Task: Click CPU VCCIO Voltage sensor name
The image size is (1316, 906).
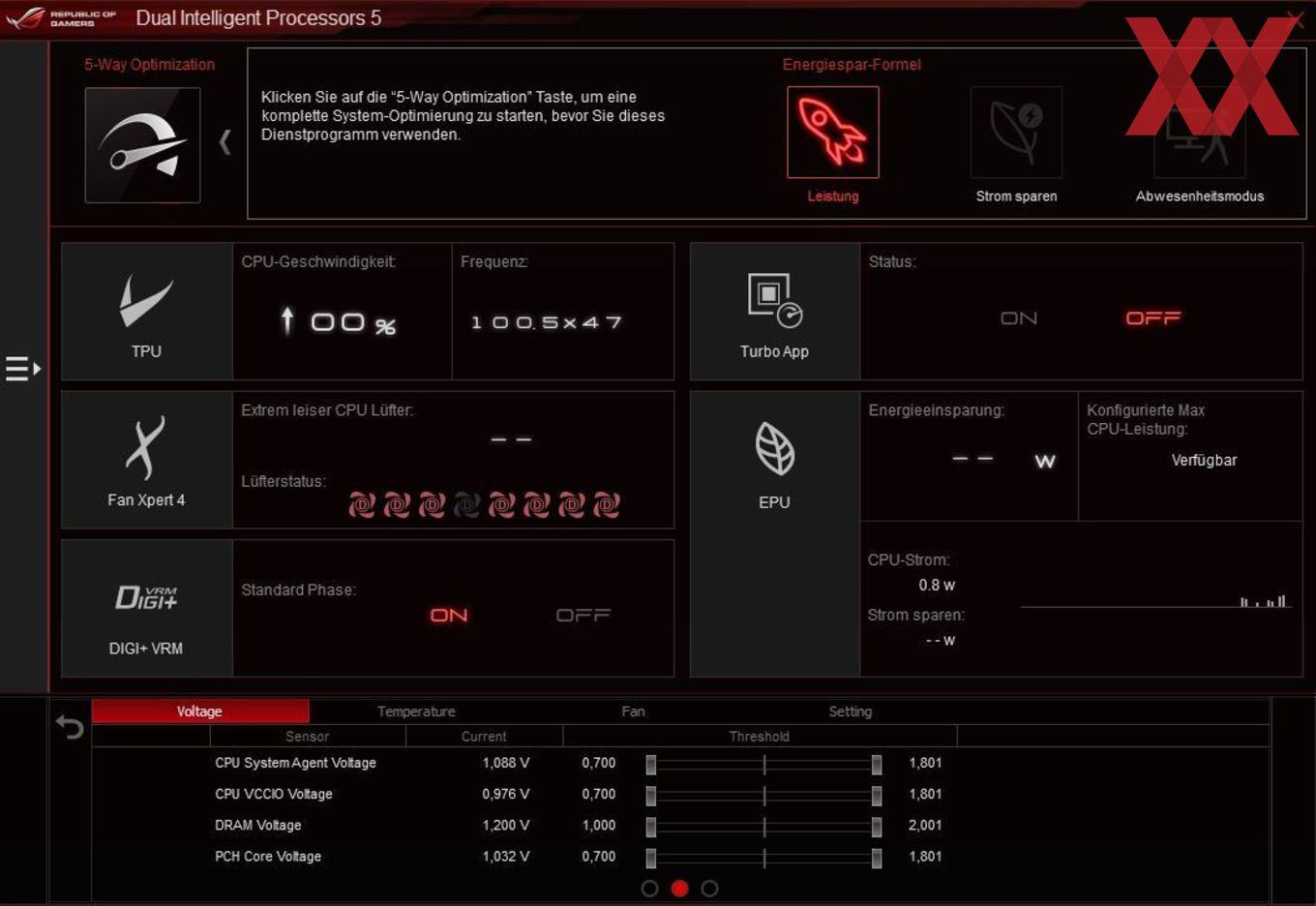Action: (274, 794)
